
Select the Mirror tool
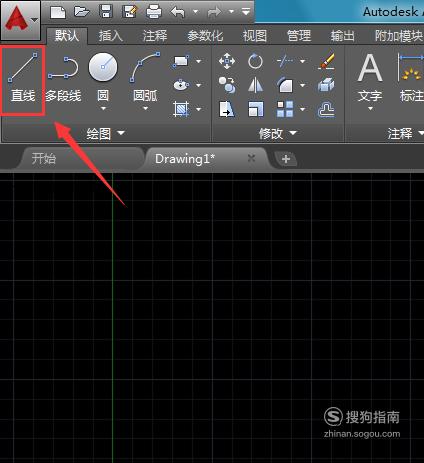point(255,85)
